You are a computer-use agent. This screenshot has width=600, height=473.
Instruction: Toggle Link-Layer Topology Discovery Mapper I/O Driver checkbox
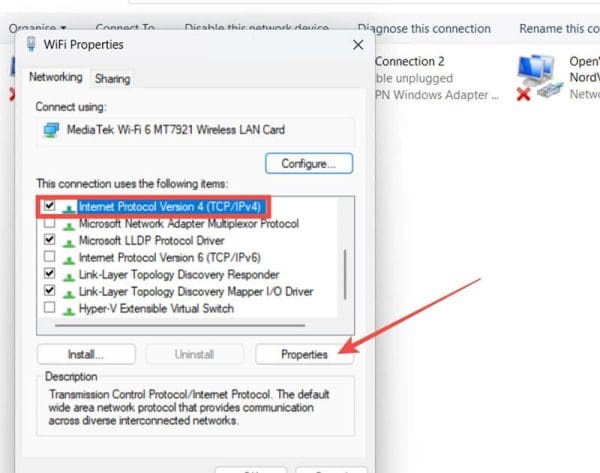point(49,292)
